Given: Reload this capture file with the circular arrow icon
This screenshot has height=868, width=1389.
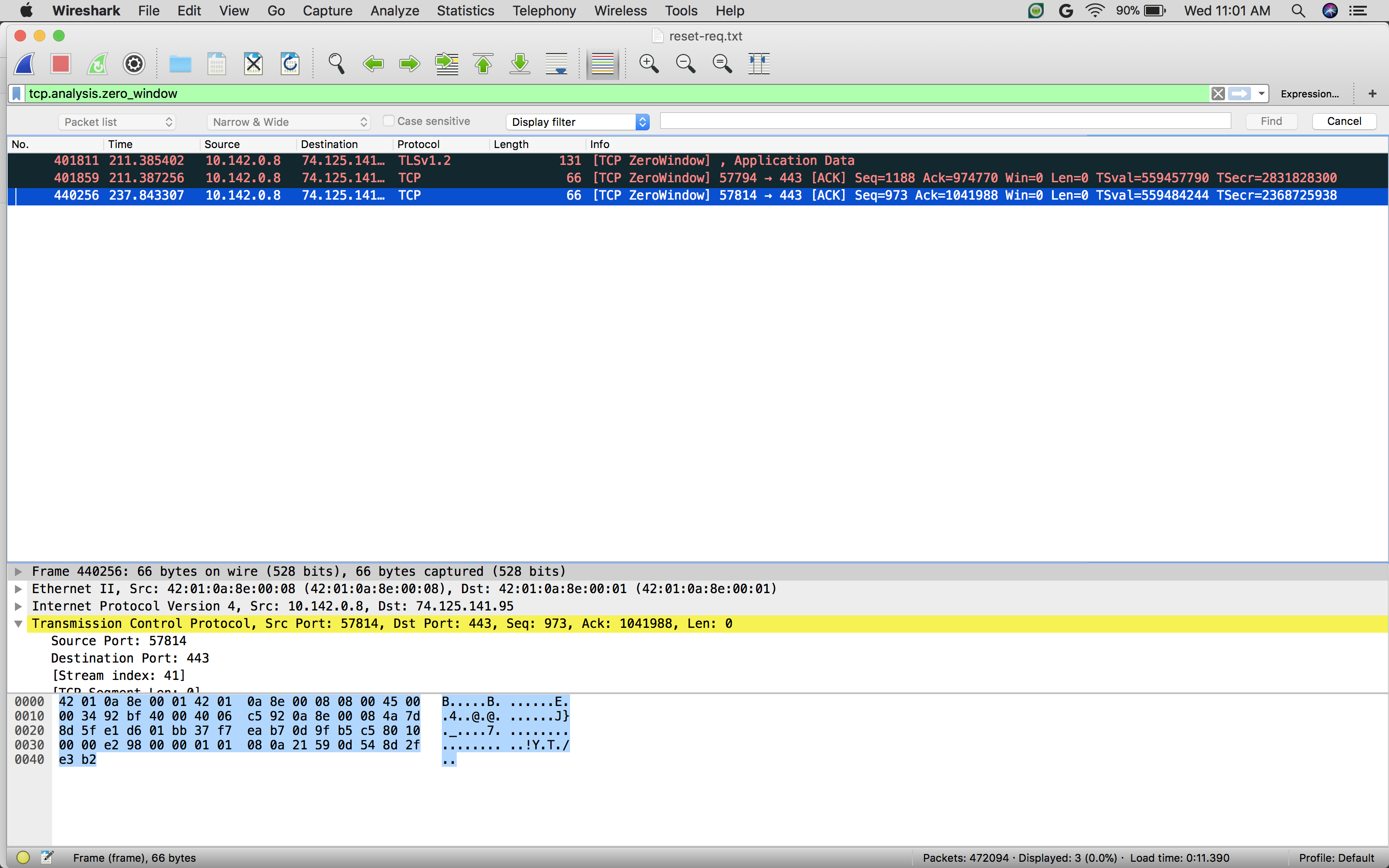Looking at the screenshot, I should click(290, 64).
